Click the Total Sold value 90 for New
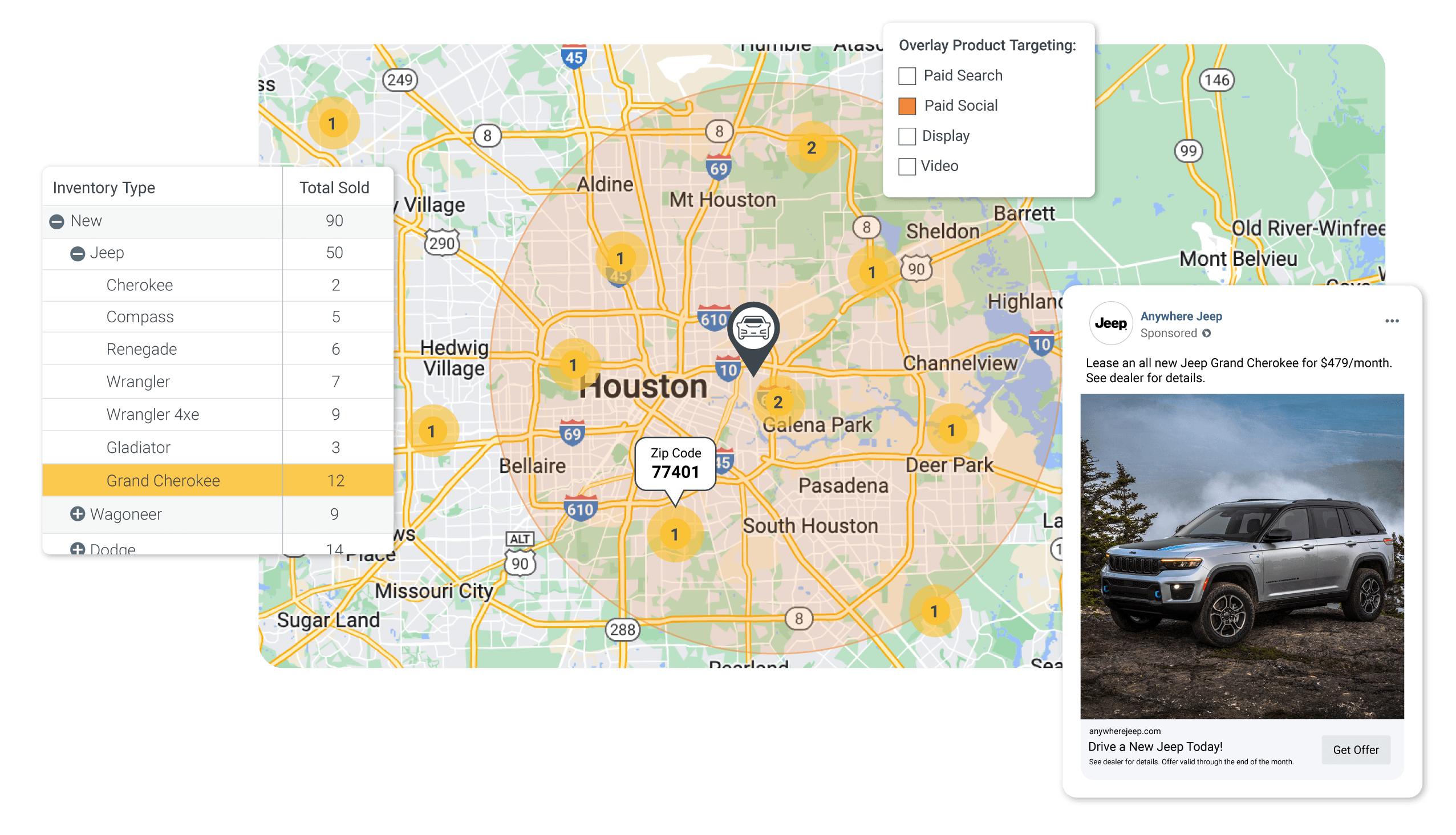The image size is (1456, 835). tap(334, 221)
